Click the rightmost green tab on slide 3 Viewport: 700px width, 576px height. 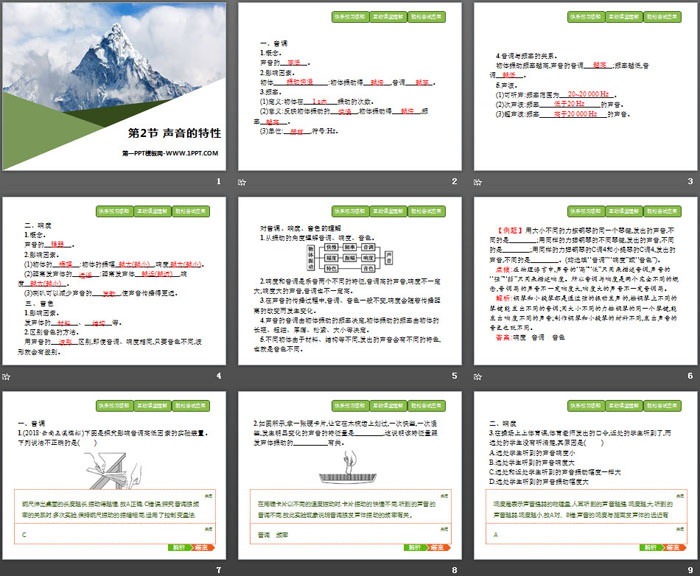662,17
